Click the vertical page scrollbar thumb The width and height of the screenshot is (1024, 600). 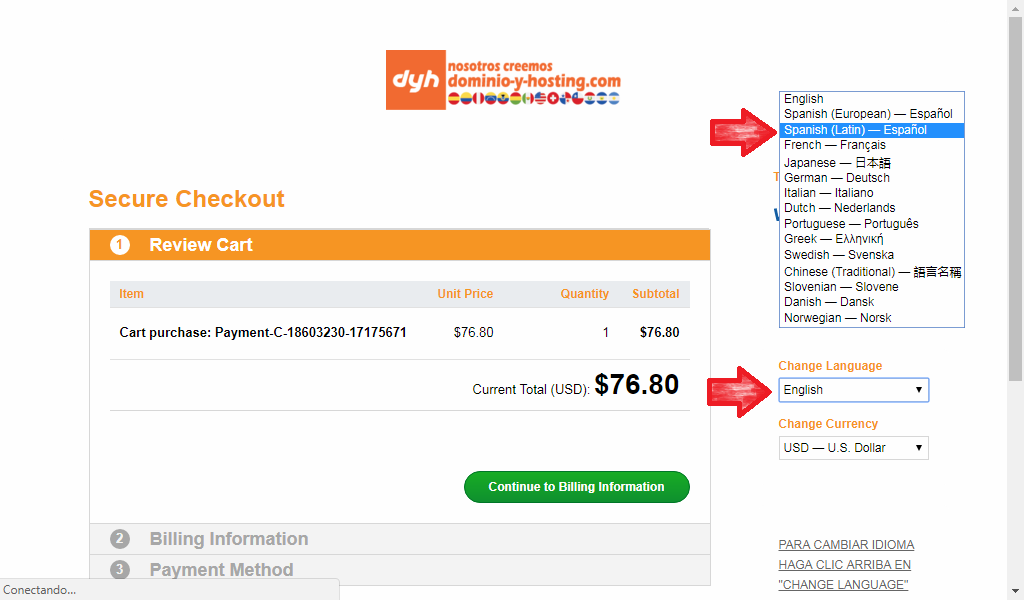[1015, 199]
